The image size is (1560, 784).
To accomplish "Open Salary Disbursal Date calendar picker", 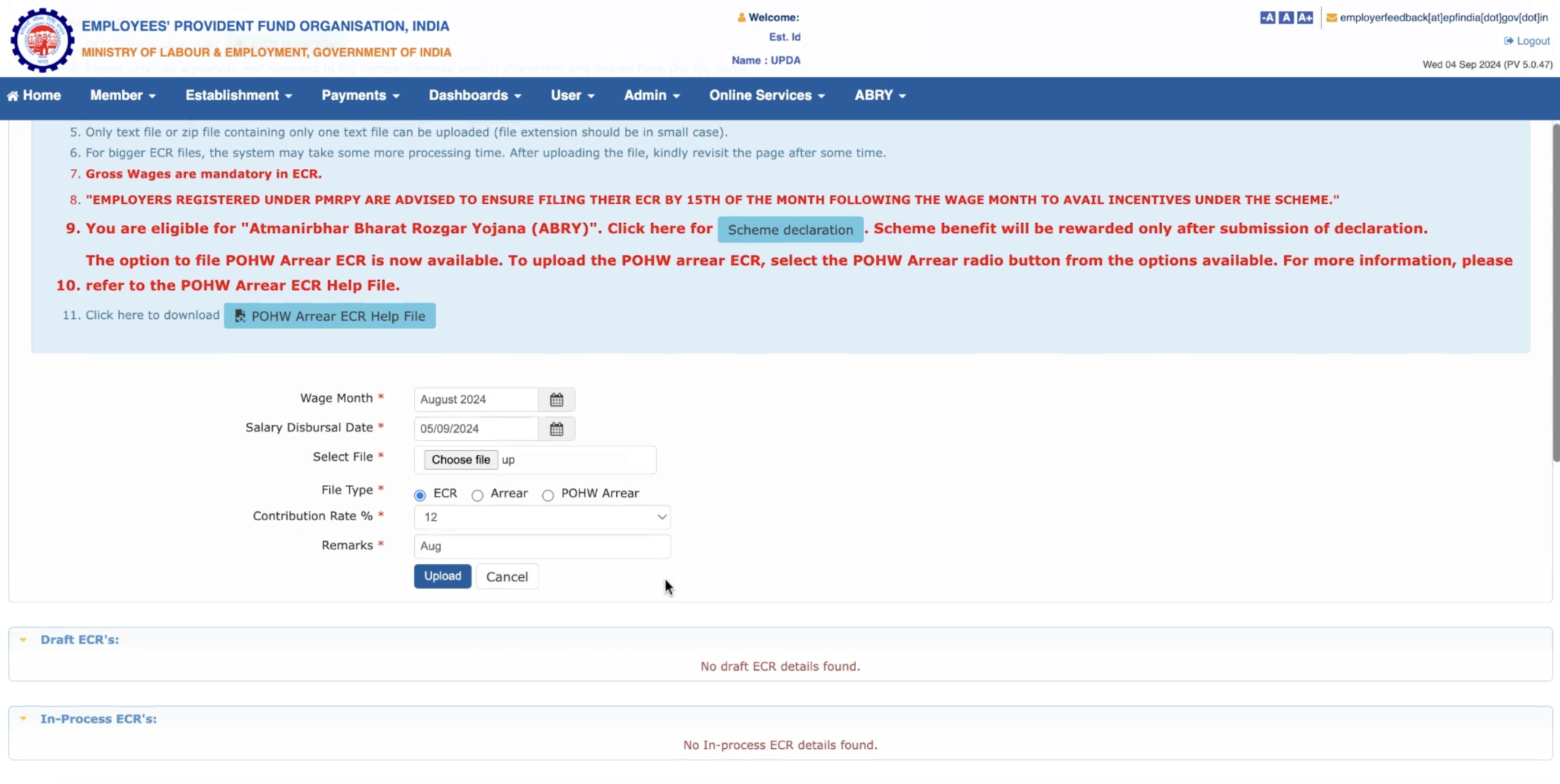I will tap(556, 429).
